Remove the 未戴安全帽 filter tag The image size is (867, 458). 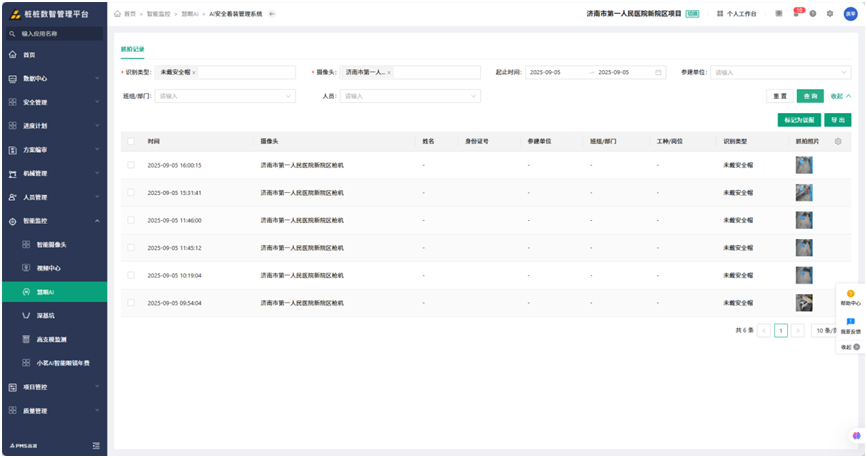[194, 72]
